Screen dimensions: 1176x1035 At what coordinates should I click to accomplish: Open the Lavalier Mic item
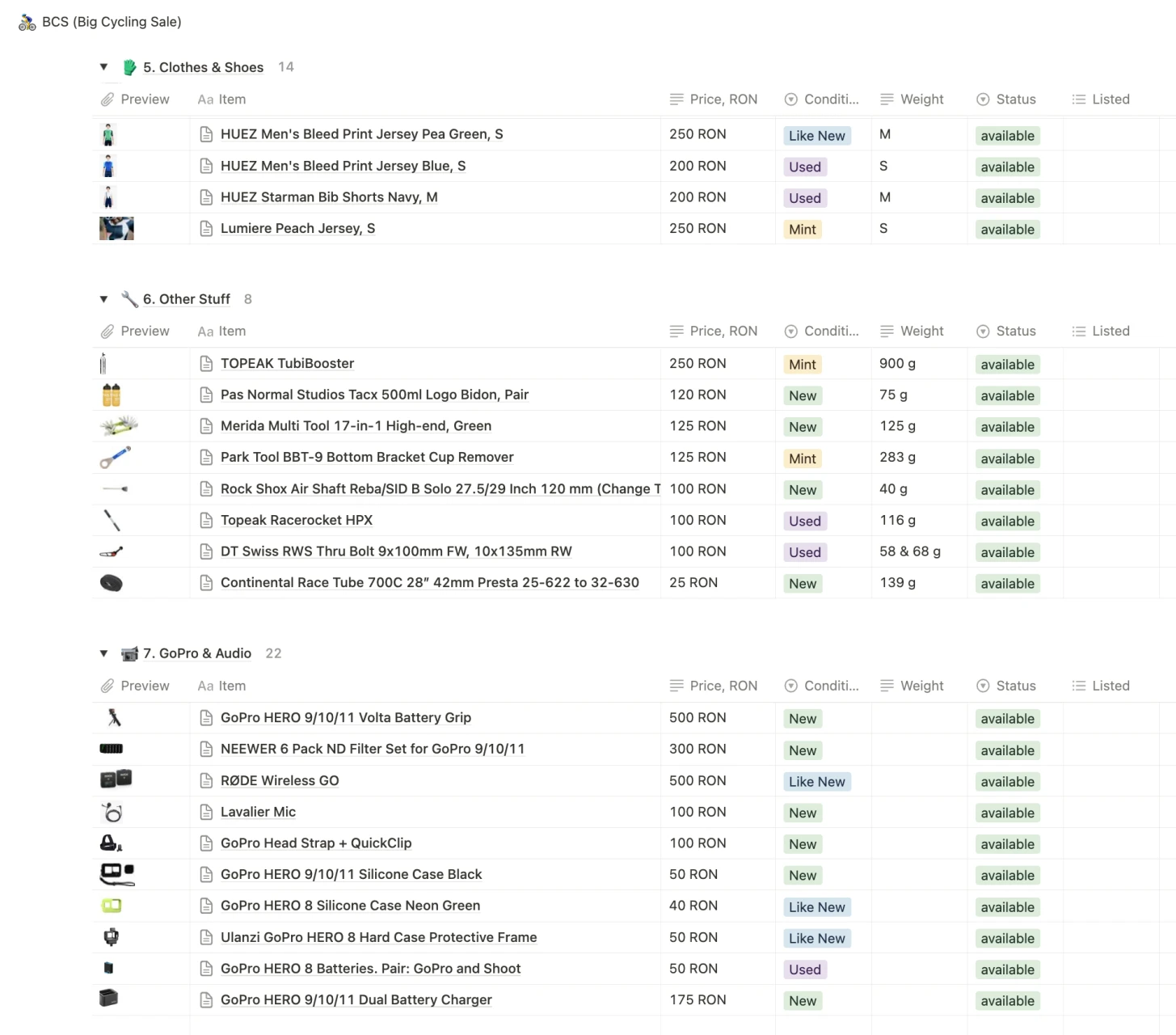(x=258, y=812)
